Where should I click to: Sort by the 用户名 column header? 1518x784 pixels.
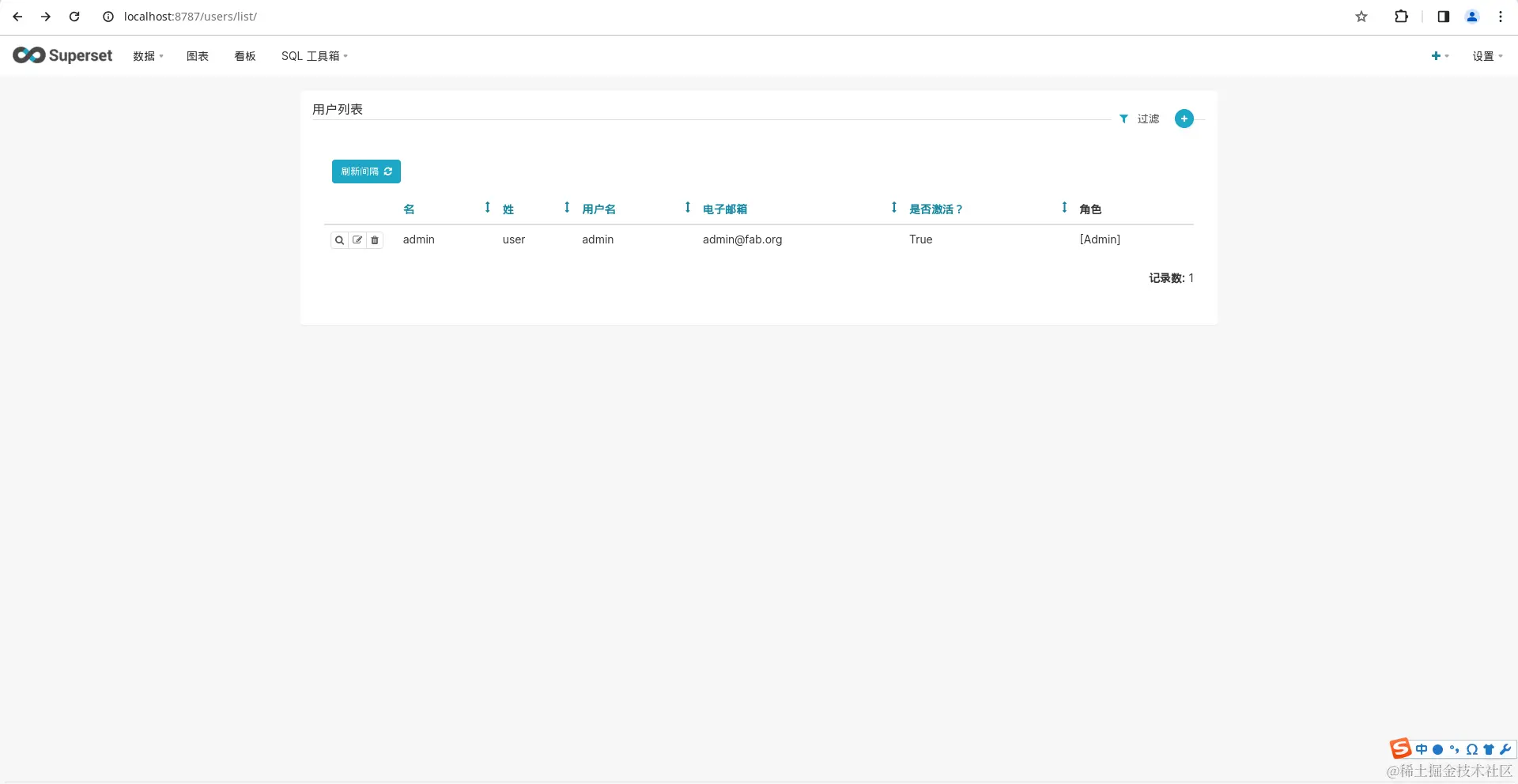pos(599,209)
